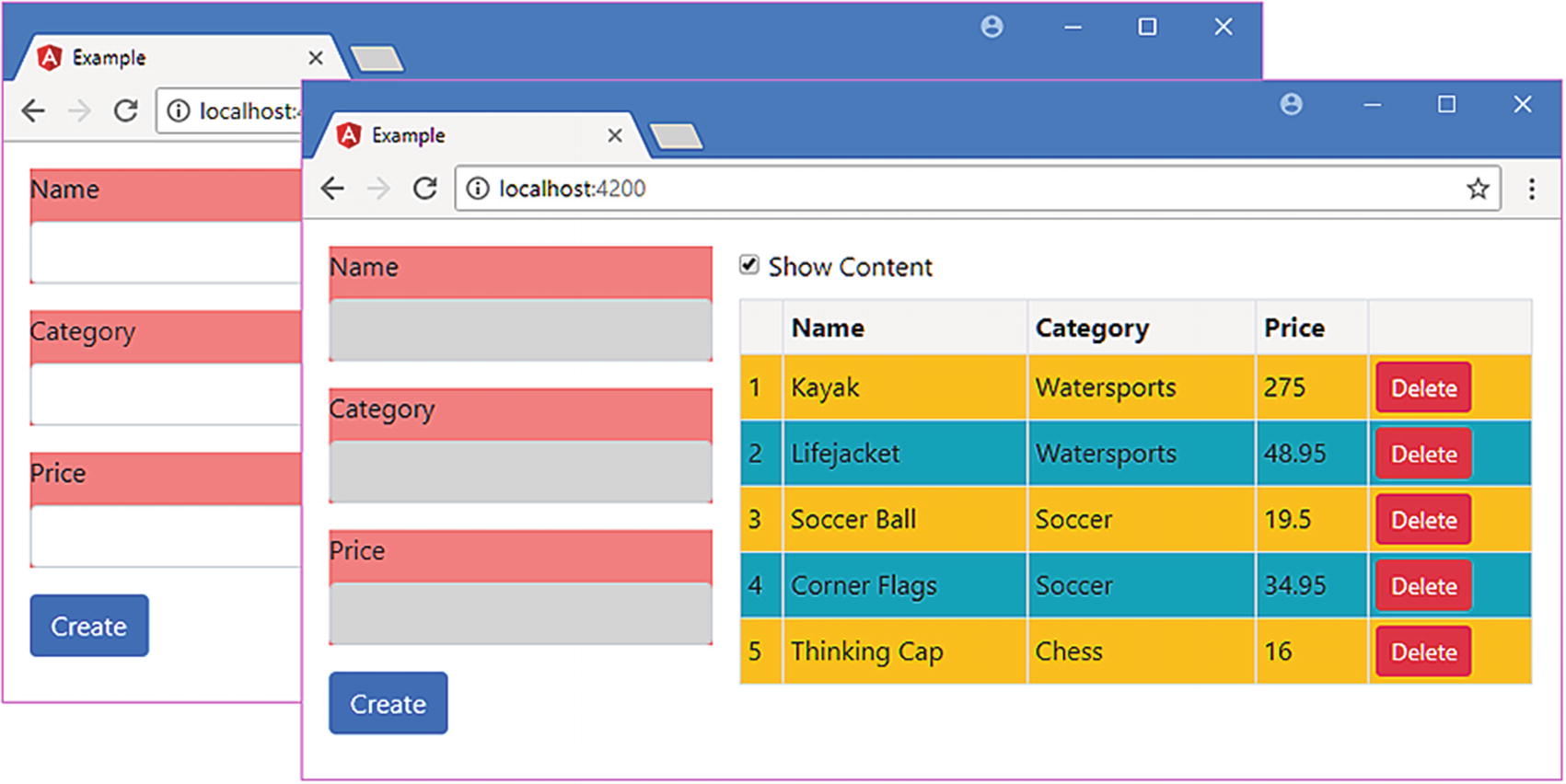Delete the Soccer Ball row

[1422, 520]
